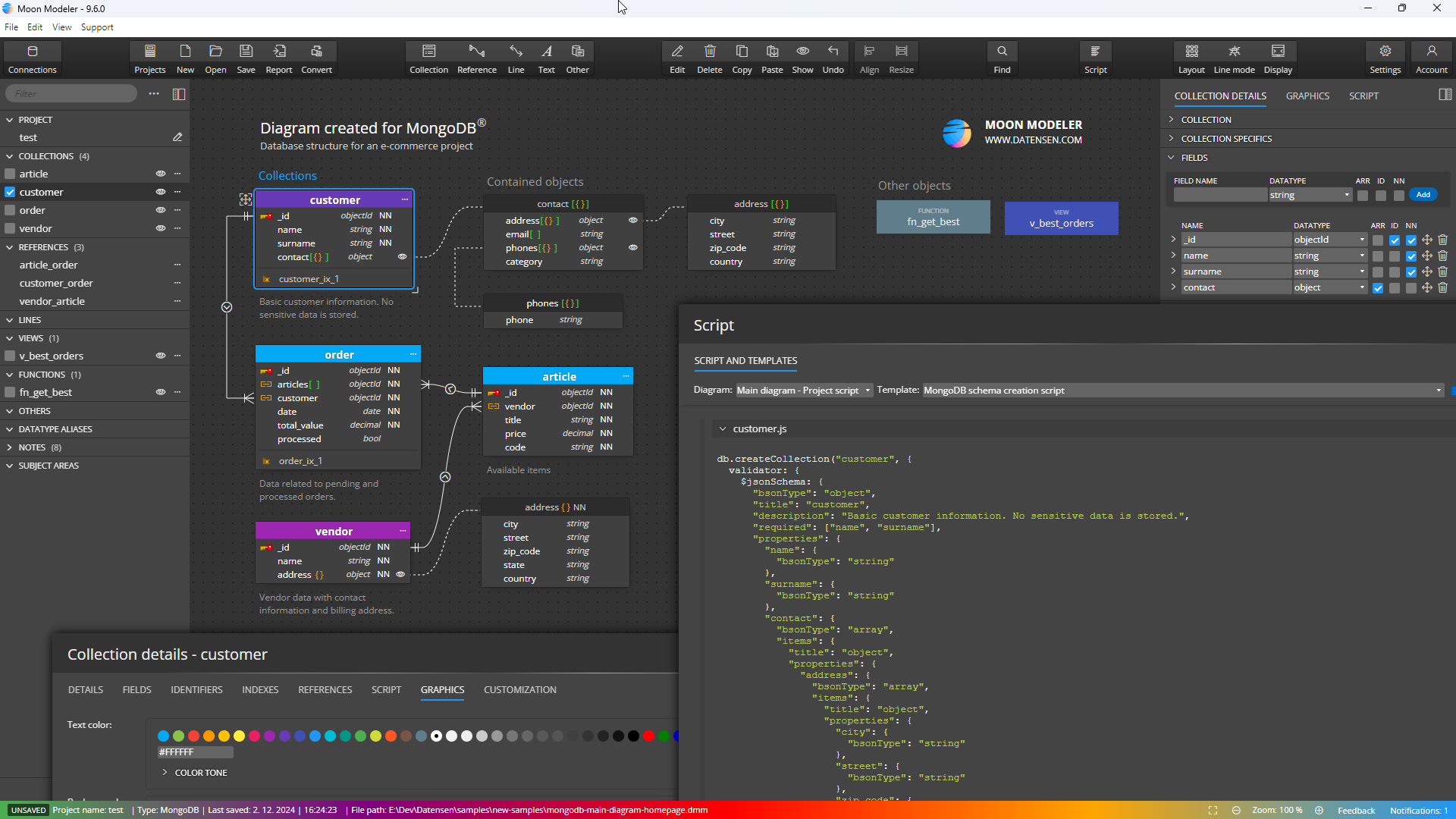Click the Convert project icon

(x=316, y=58)
